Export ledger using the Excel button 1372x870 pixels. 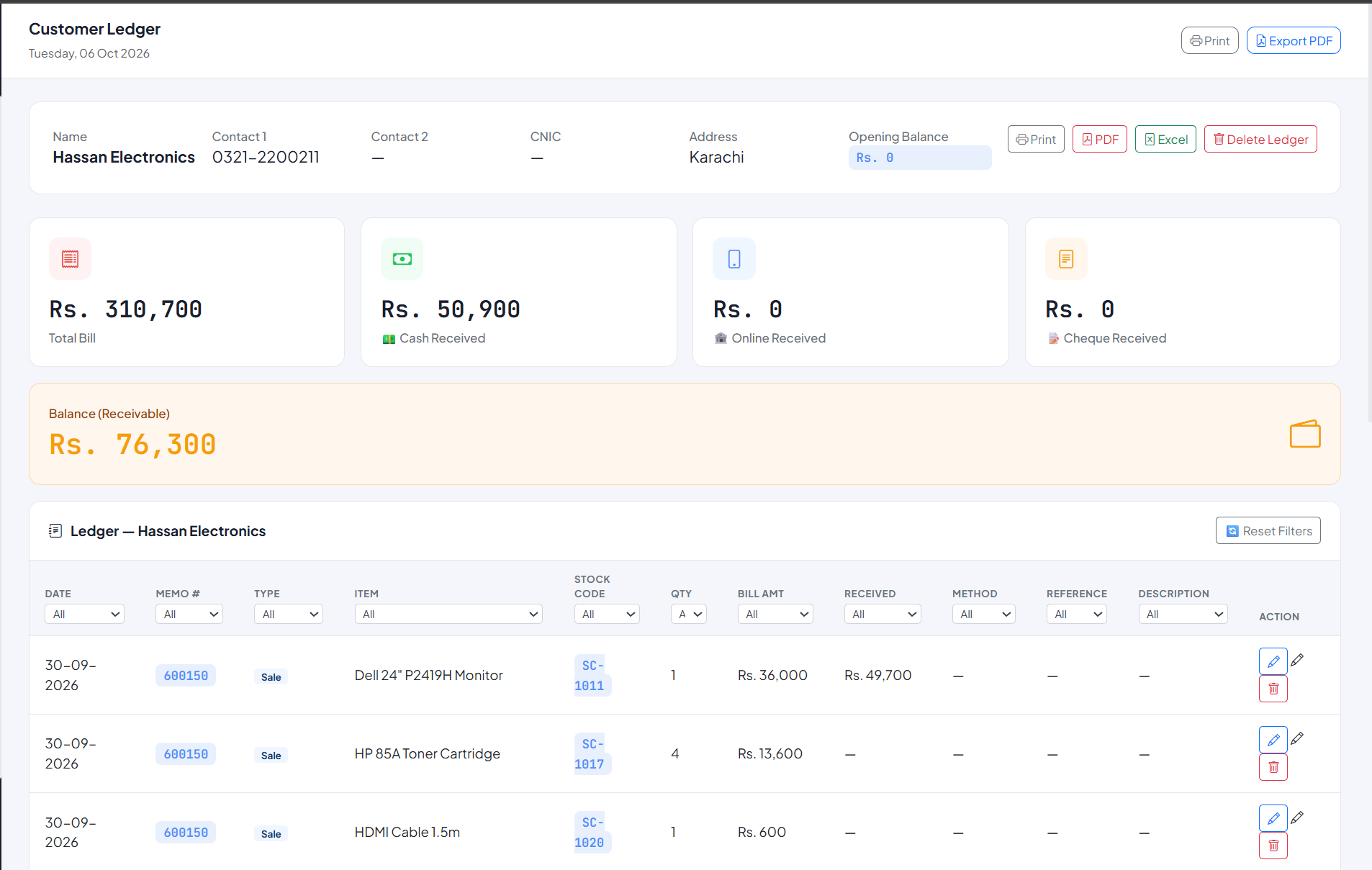point(1165,139)
